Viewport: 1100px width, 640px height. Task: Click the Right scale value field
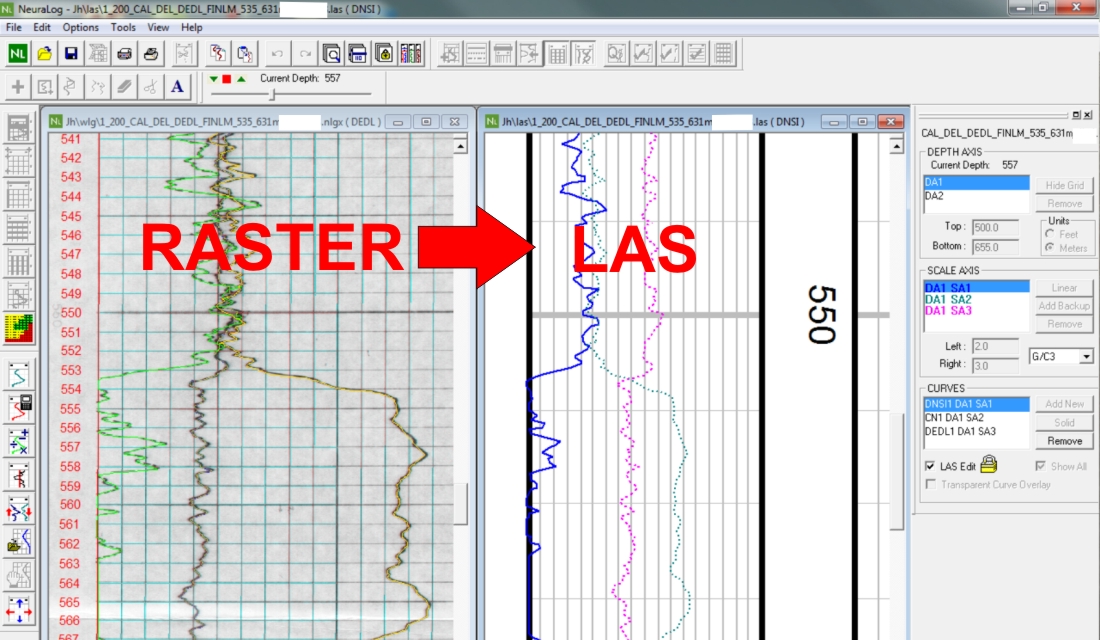[x=995, y=366]
